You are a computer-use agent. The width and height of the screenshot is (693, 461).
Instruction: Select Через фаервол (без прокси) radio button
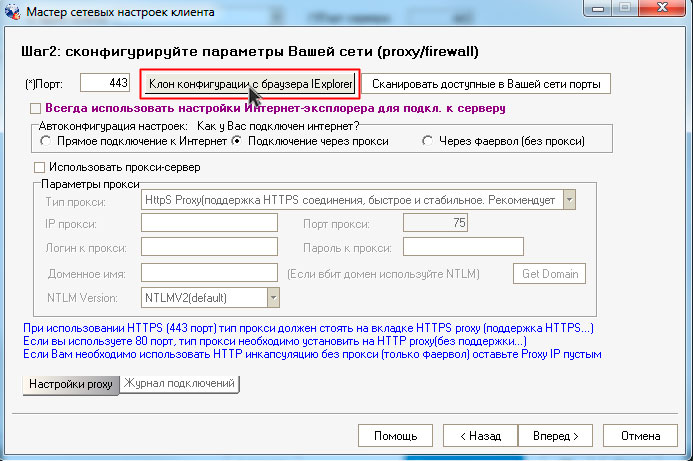click(427, 141)
